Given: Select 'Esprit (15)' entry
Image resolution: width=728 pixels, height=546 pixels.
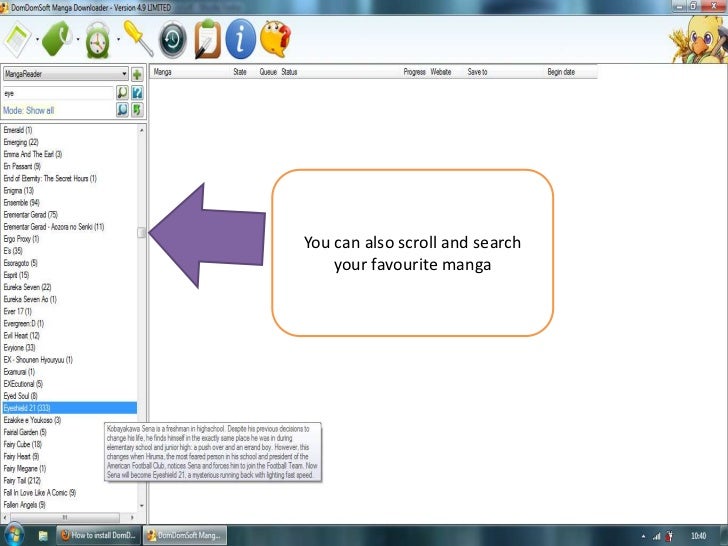Looking at the screenshot, I should [x=16, y=275].
